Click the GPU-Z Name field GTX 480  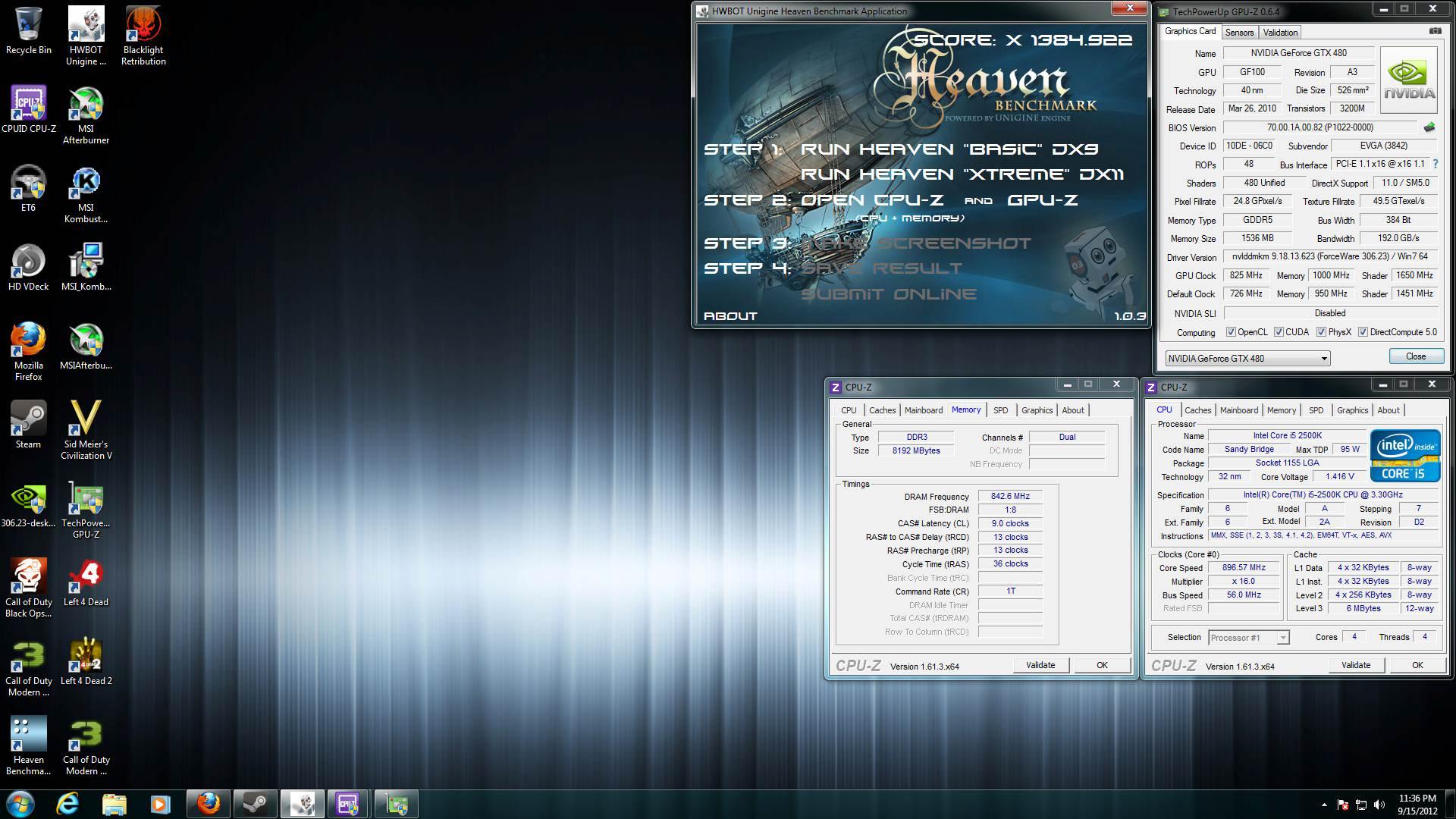coord(1298,53)
